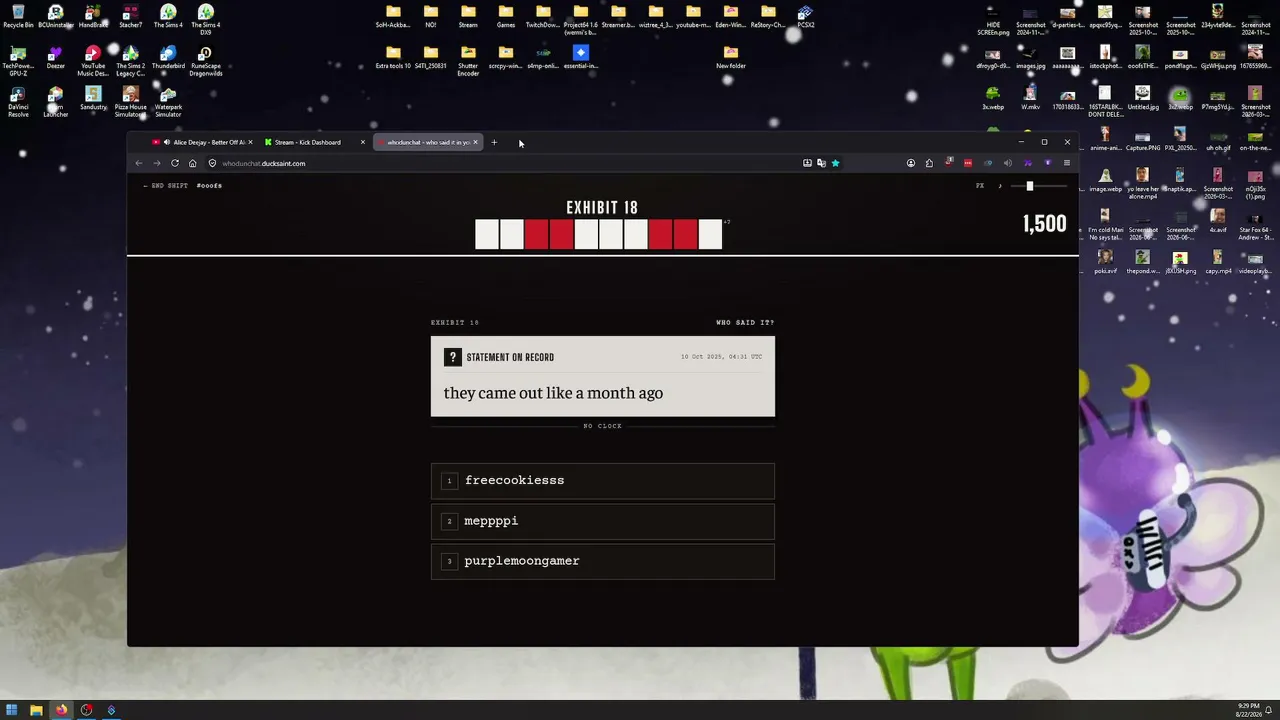
Task: Click the translate page icon in address bar
Action: pos(821,163)
